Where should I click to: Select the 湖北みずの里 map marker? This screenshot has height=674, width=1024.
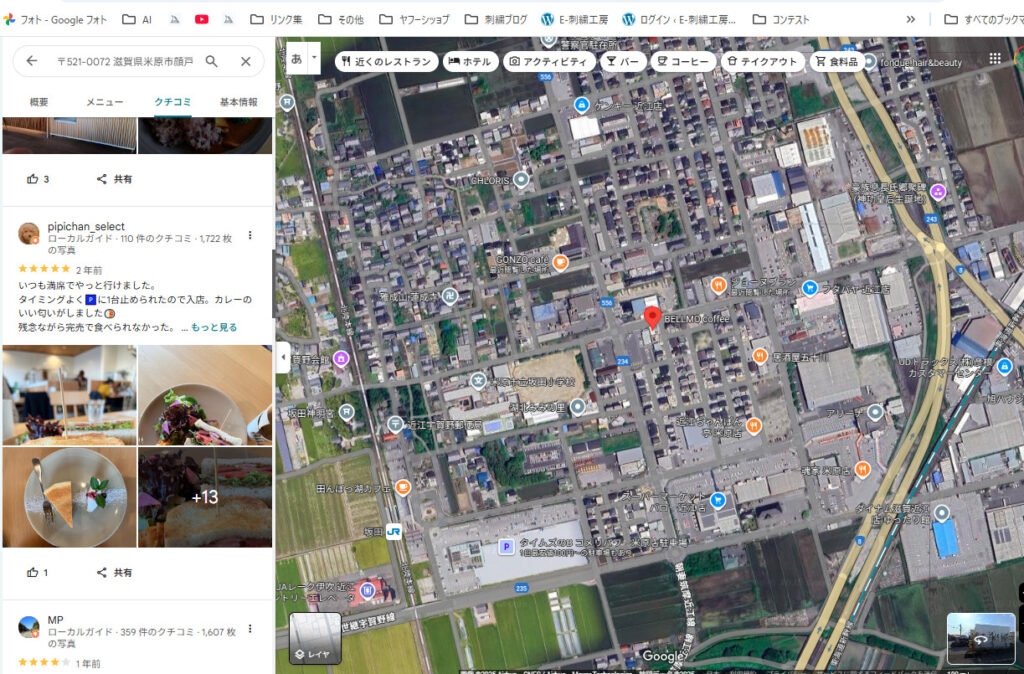(577, 408)
